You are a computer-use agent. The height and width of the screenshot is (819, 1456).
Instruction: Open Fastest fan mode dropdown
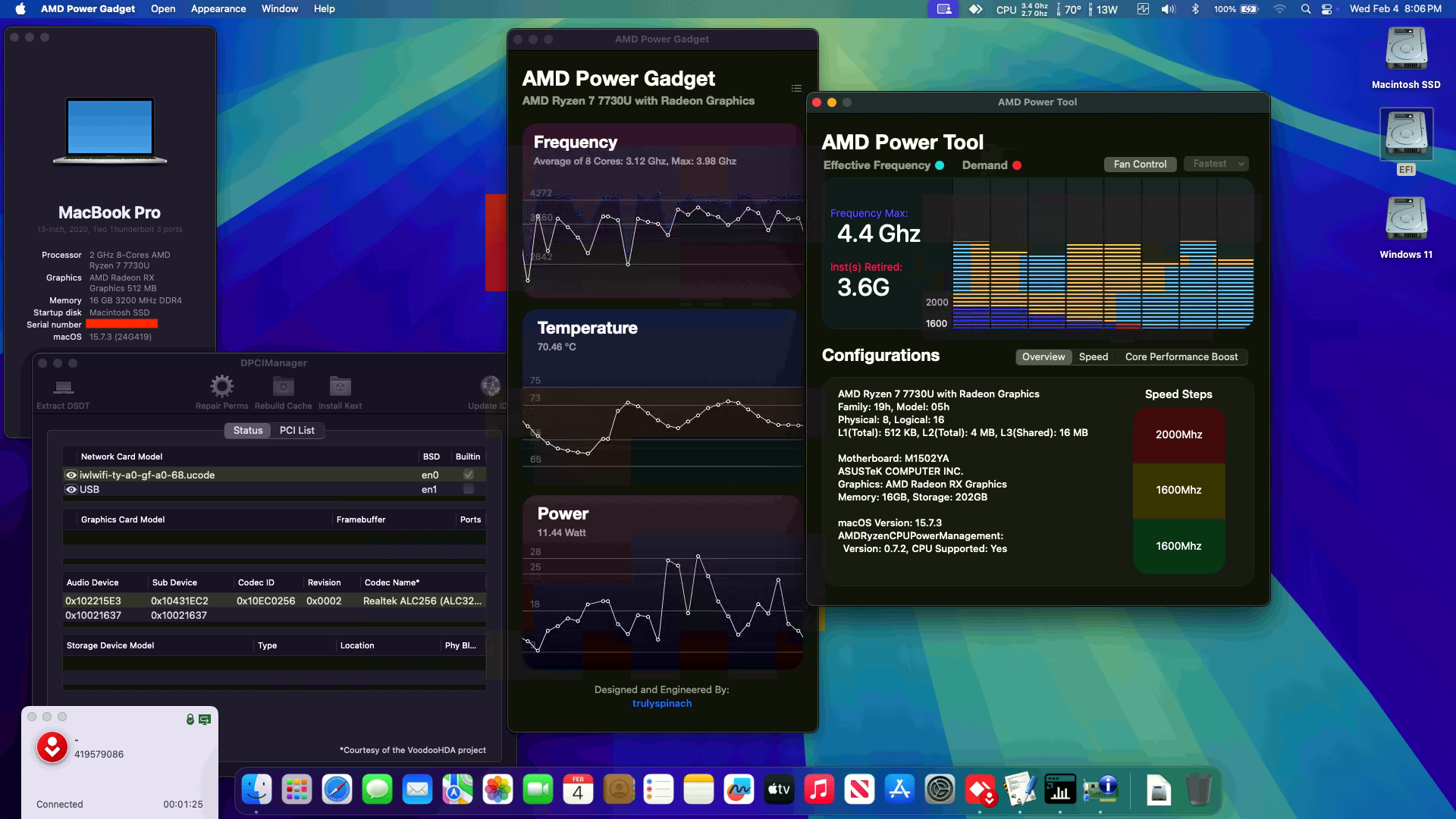click(1216, 164)
